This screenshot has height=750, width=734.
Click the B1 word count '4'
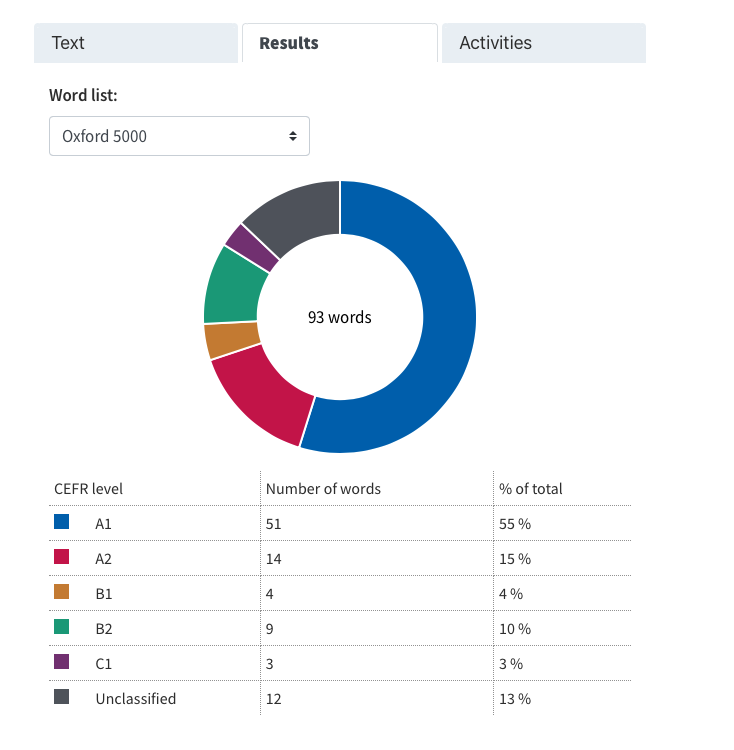click(270, 594)
